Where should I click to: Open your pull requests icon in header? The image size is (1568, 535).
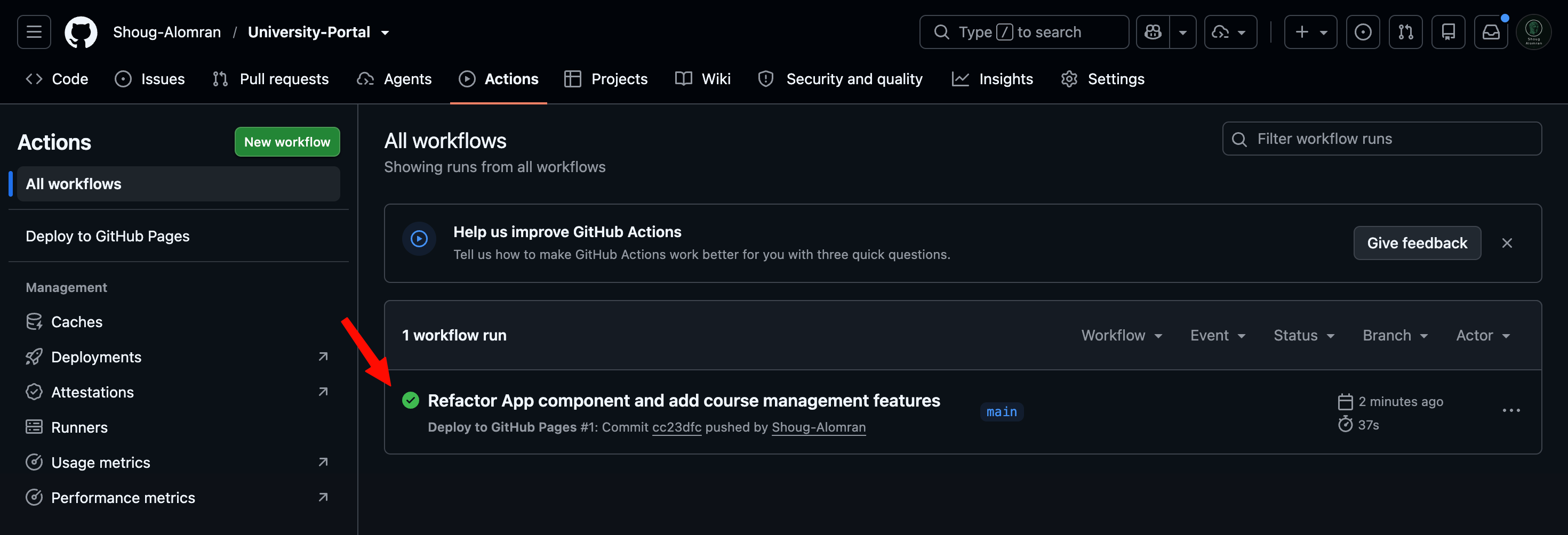click(x=1405, y=32)
